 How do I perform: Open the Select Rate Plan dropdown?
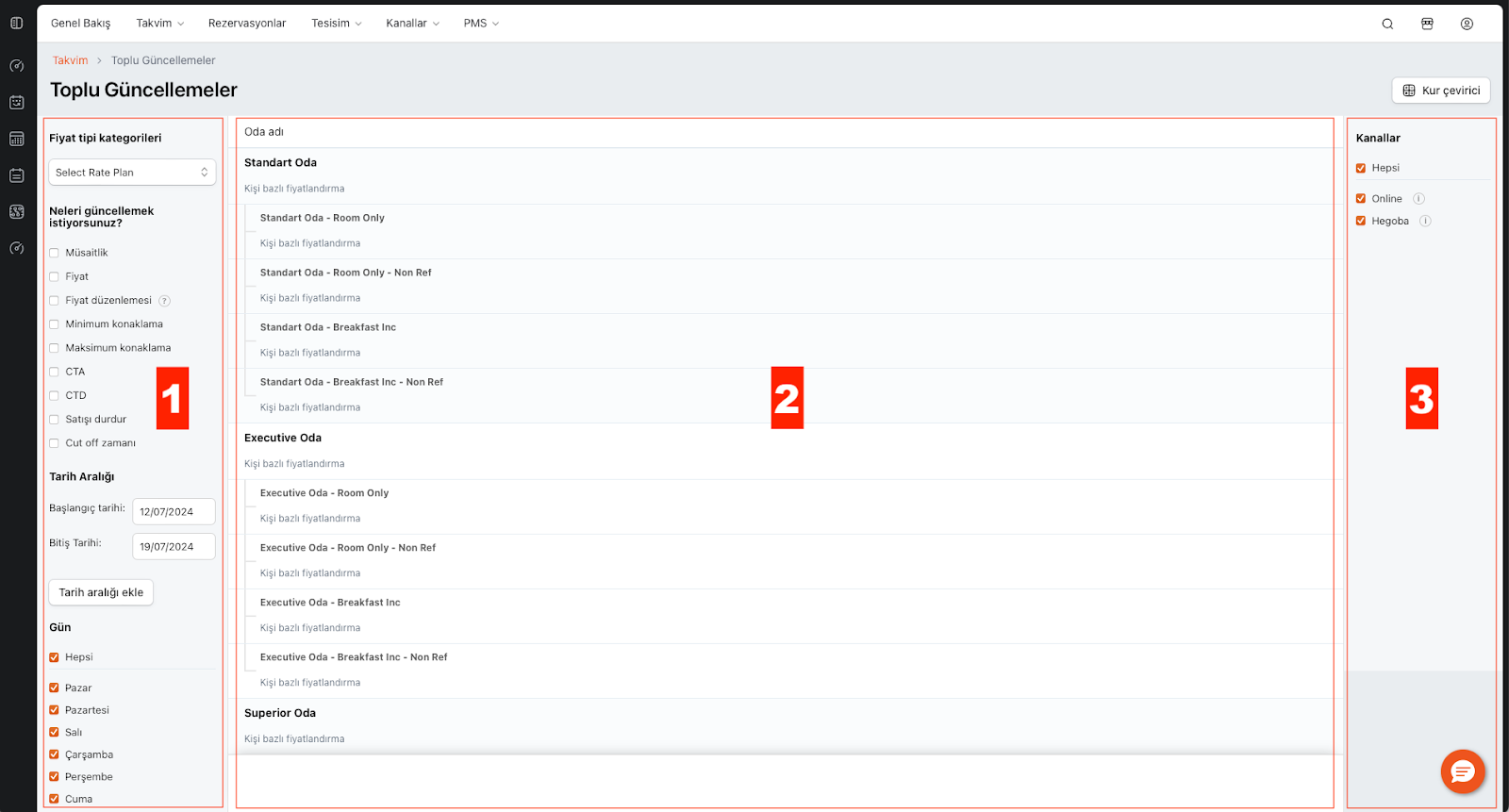coord(132,173)
